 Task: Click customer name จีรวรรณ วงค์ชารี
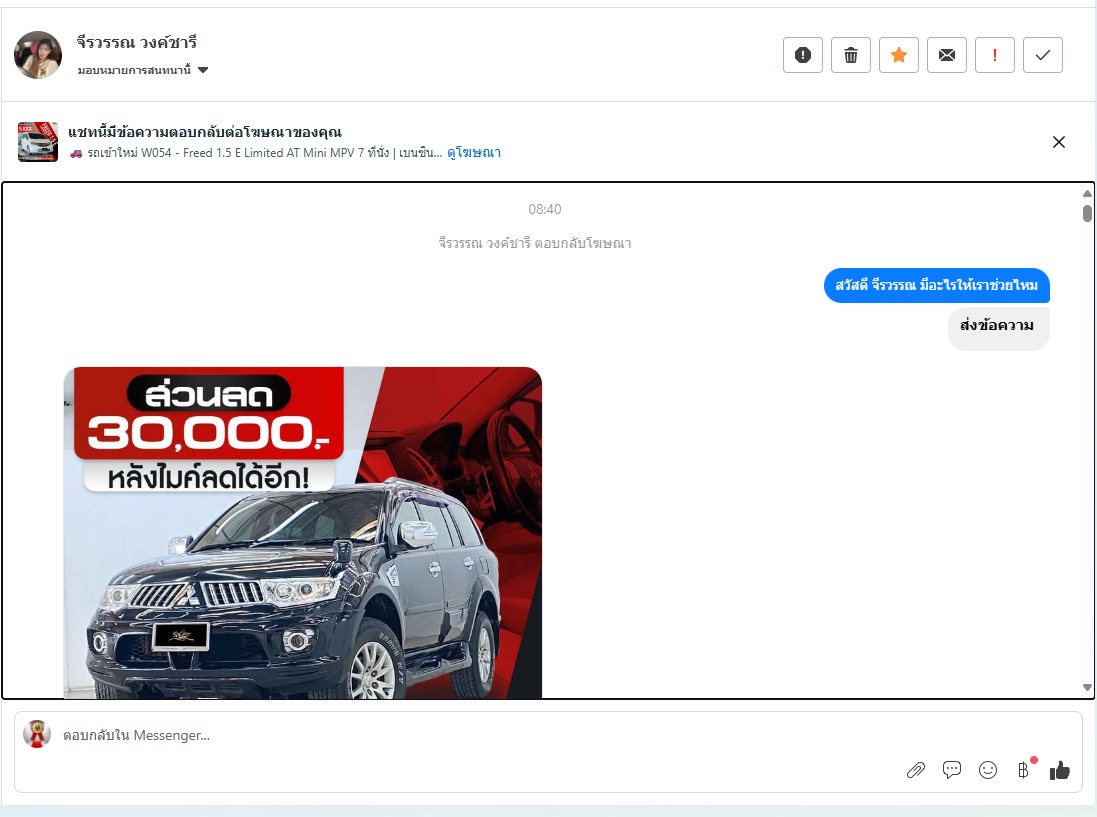point(137,42)
